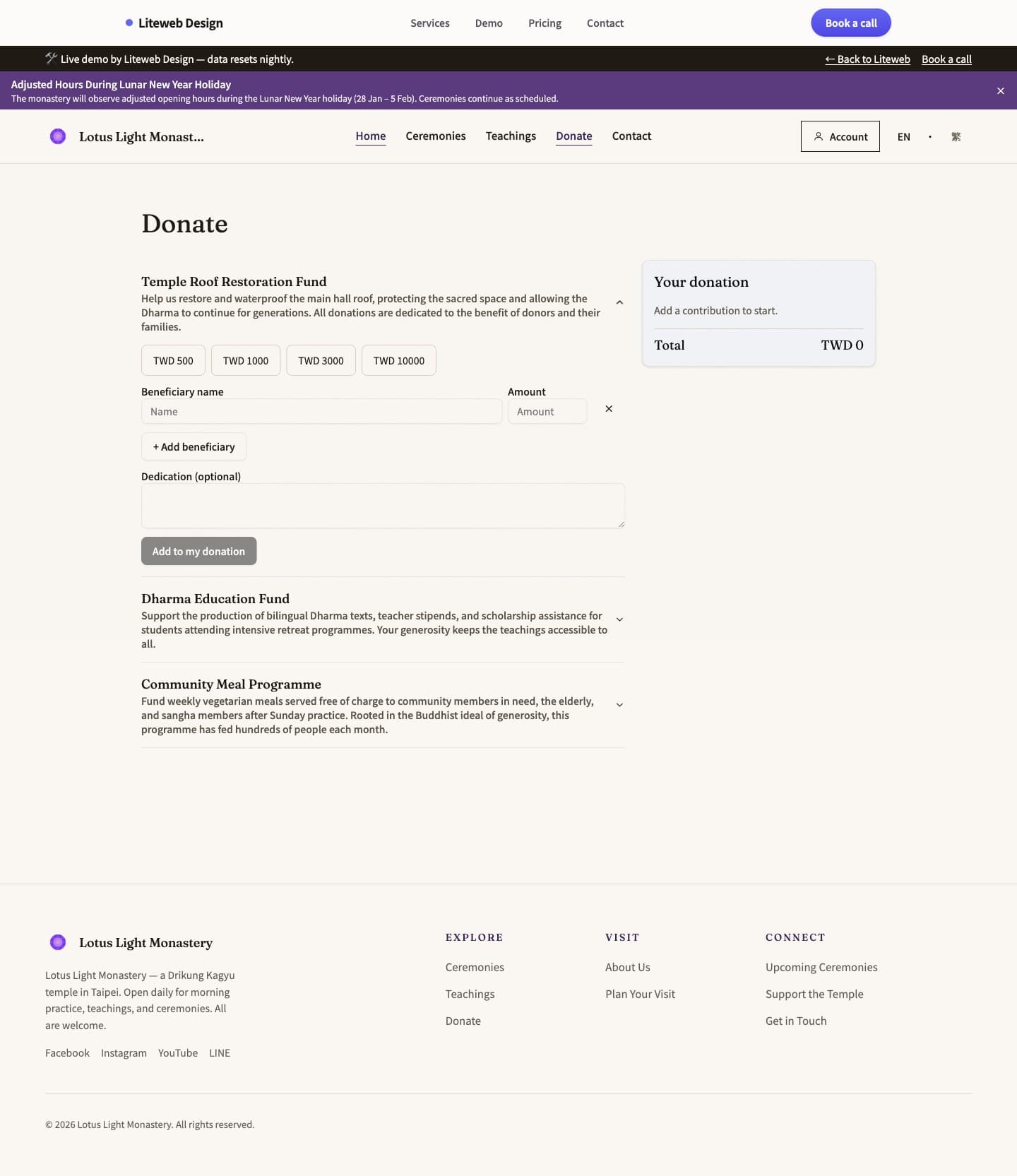
Task: Dismiss the Lunar New Year announcement banner
Action: pyautogui.click(x=1000, y=90)
